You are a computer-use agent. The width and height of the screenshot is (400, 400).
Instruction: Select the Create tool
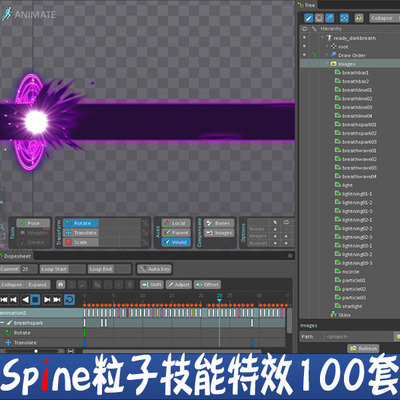[x=33, y=242]
